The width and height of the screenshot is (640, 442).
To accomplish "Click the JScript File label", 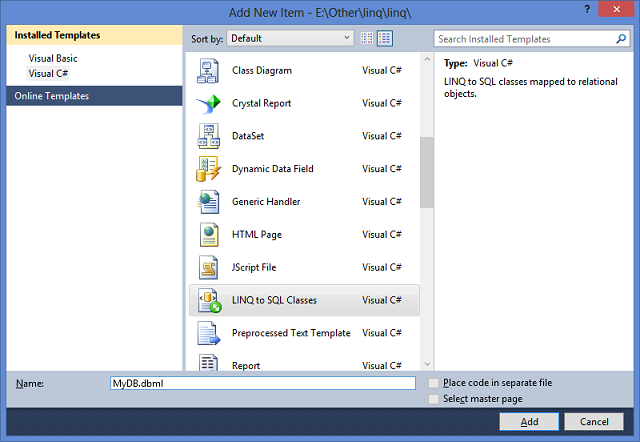I will coord(253,267).
